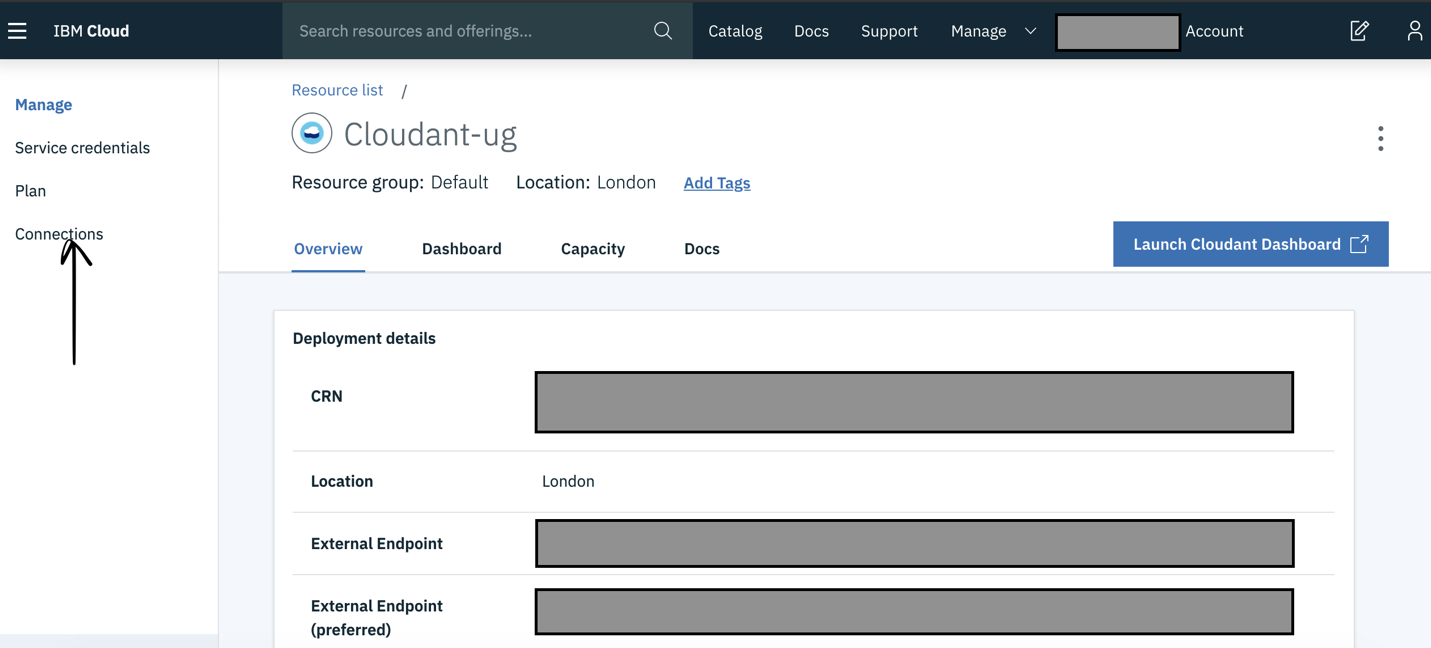Click the External Endpoint (preferred) label
This screenshot has height=648, width=1431.
pos(377,617)
